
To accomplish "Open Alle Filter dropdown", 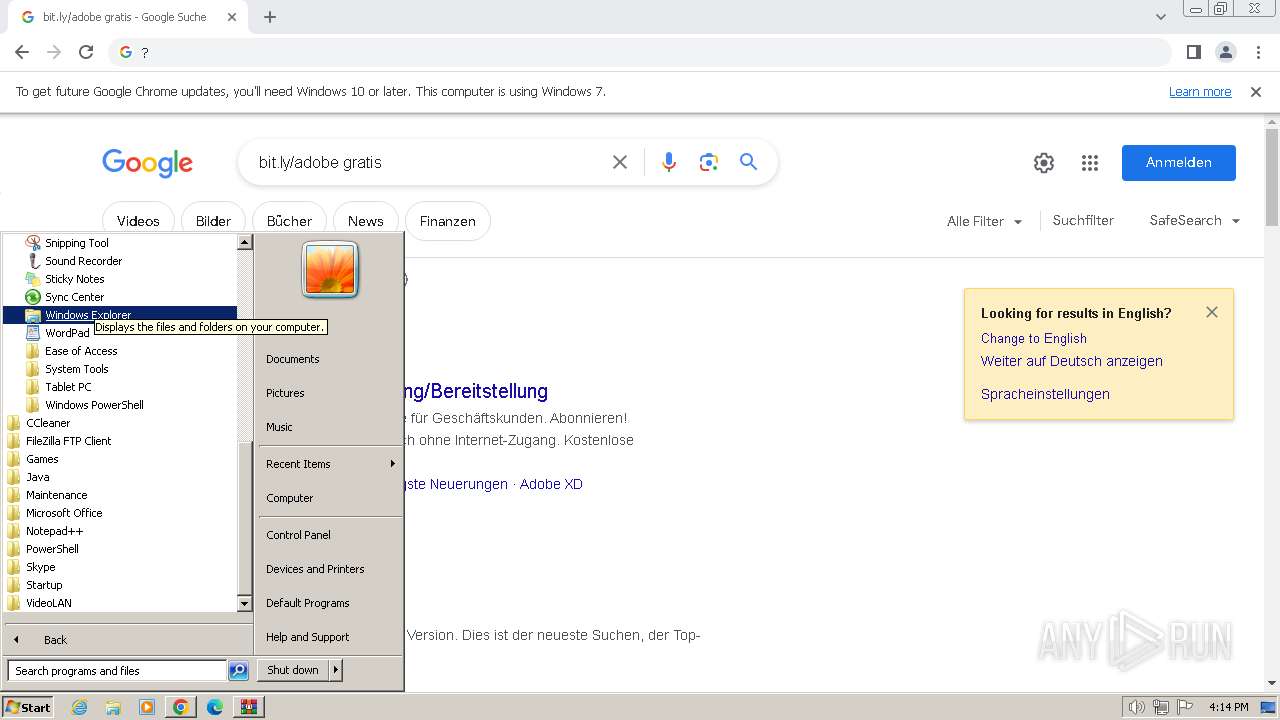I will click(x=984, y=221).
